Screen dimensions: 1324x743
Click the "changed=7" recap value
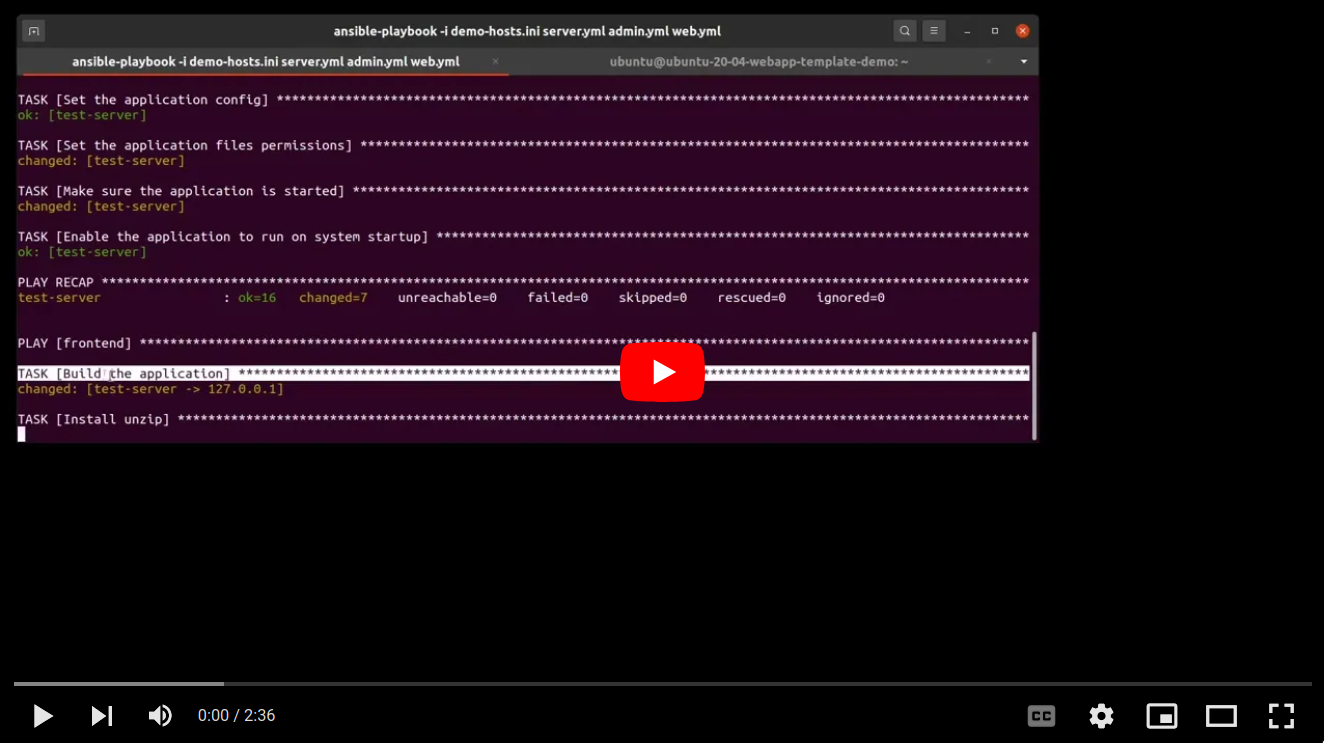pyautogui.click(x=333, y=298)
